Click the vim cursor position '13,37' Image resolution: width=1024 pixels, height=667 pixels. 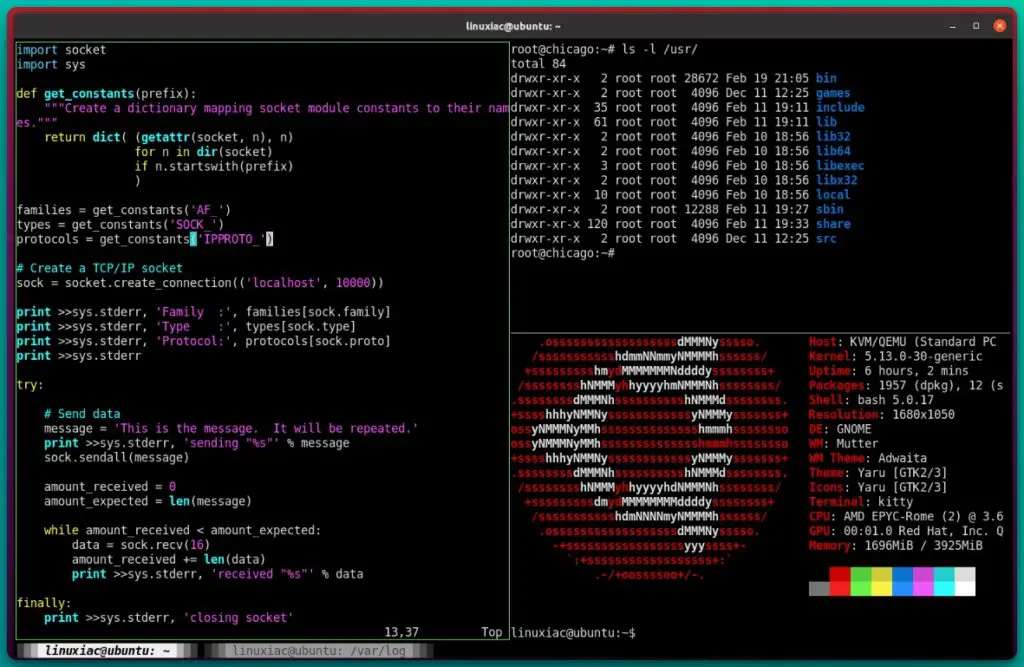coord(402,632)
